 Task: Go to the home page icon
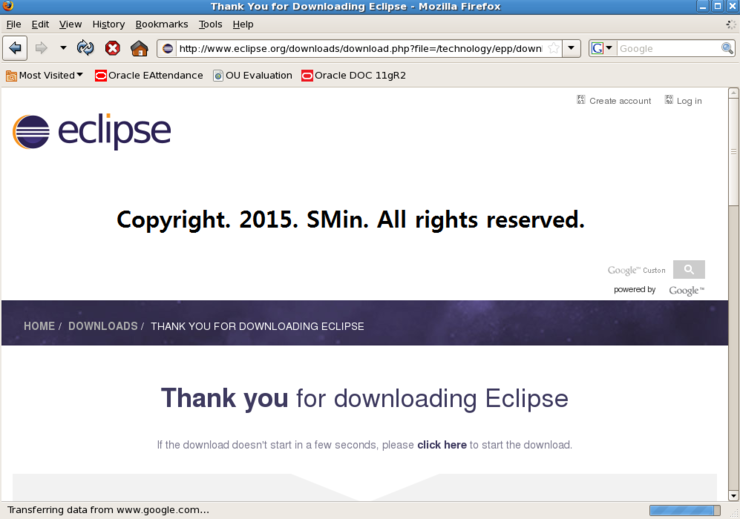[139, 48]
